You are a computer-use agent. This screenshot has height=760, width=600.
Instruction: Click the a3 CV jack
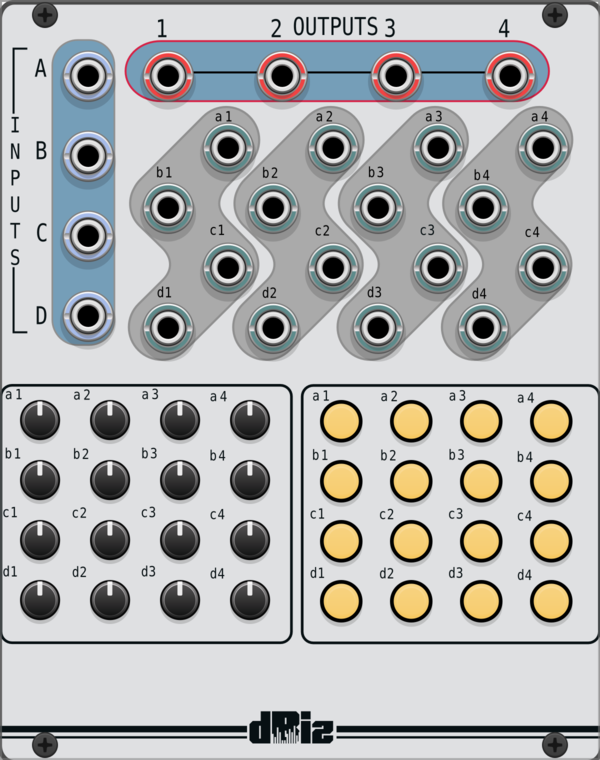438,147
